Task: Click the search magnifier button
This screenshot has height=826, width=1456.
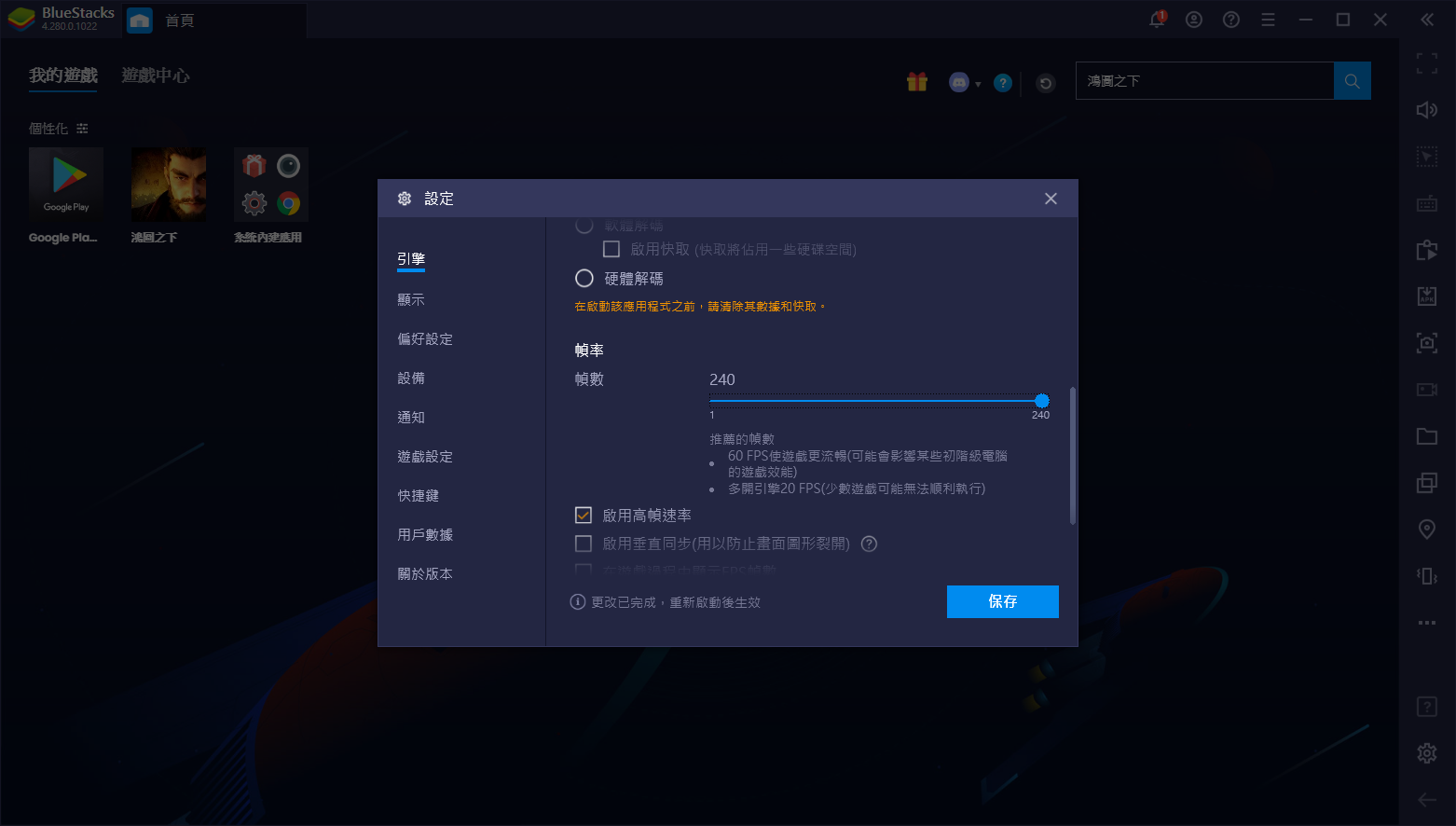Action: pyautogui.click(x=1353, y=81)
